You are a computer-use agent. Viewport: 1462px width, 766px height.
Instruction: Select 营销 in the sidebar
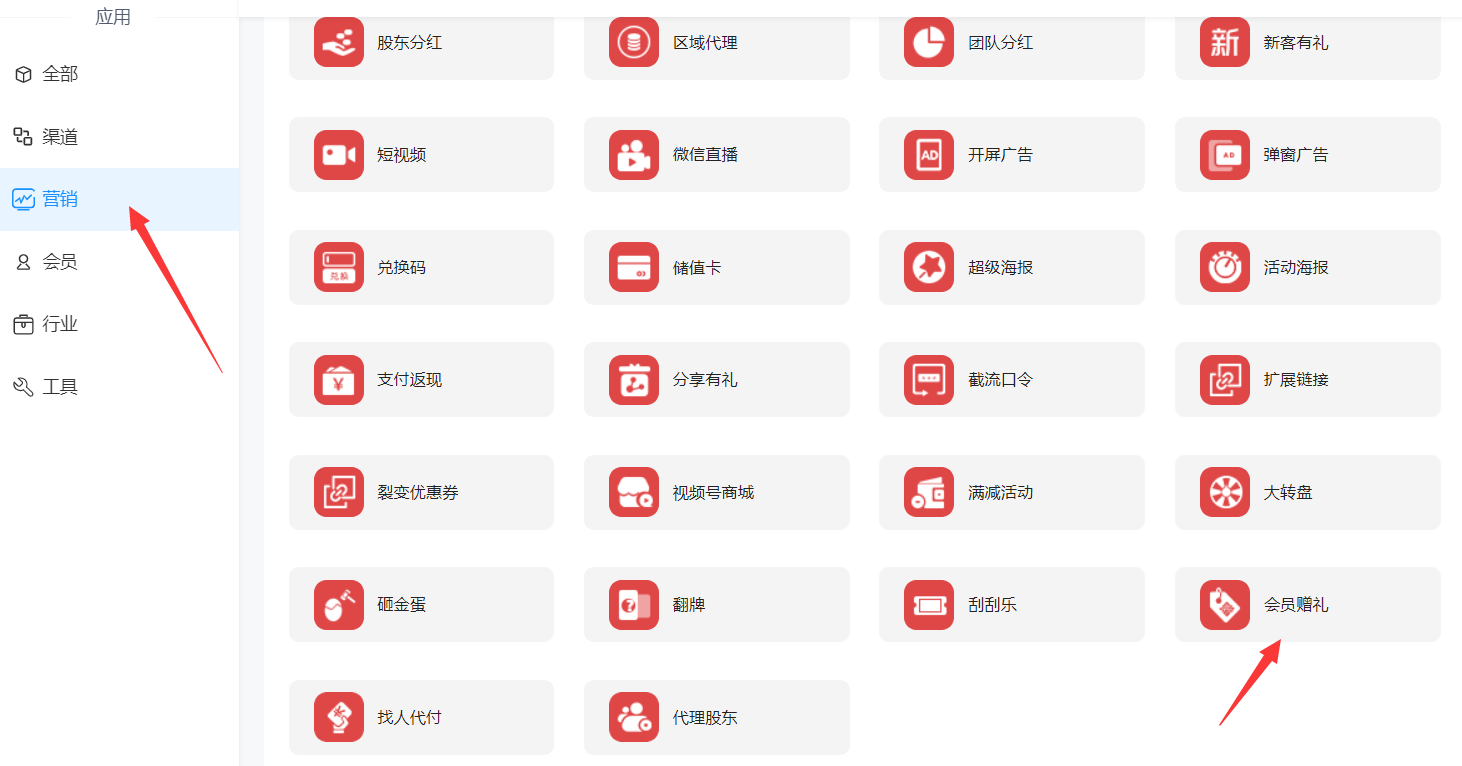(x=119, y=199)
